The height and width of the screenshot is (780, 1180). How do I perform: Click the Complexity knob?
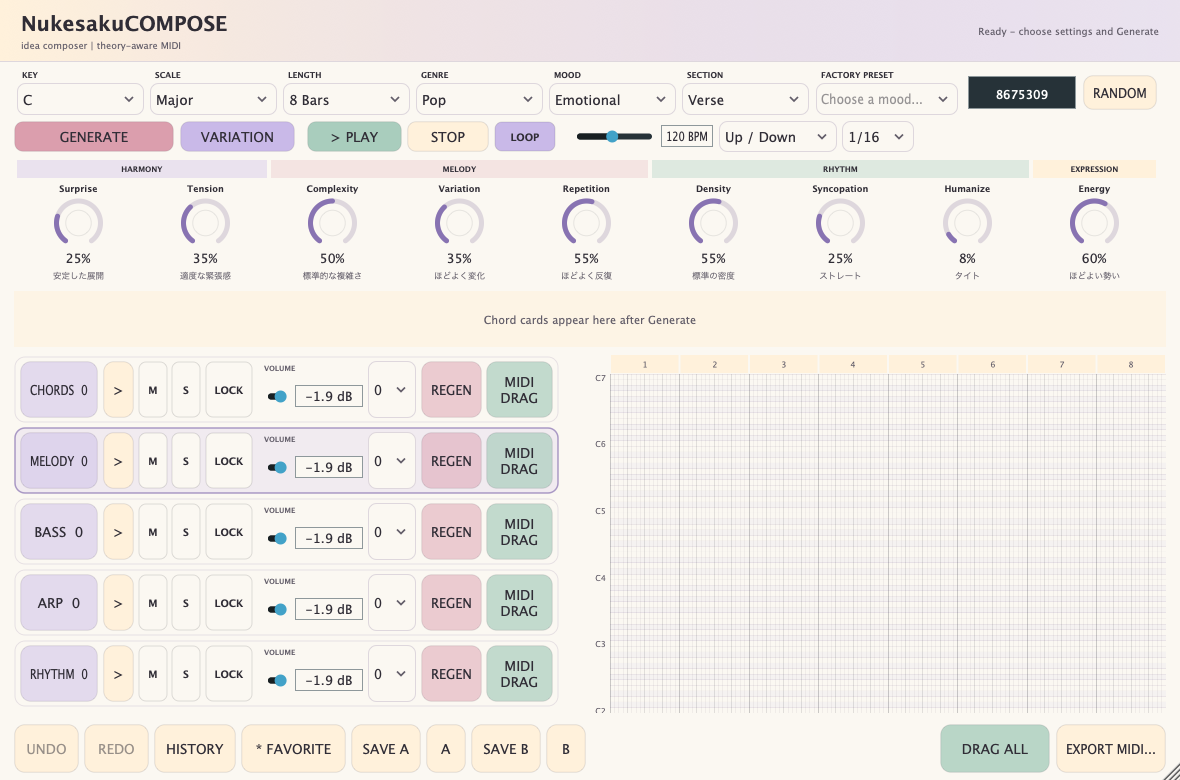tap(332, 223)
